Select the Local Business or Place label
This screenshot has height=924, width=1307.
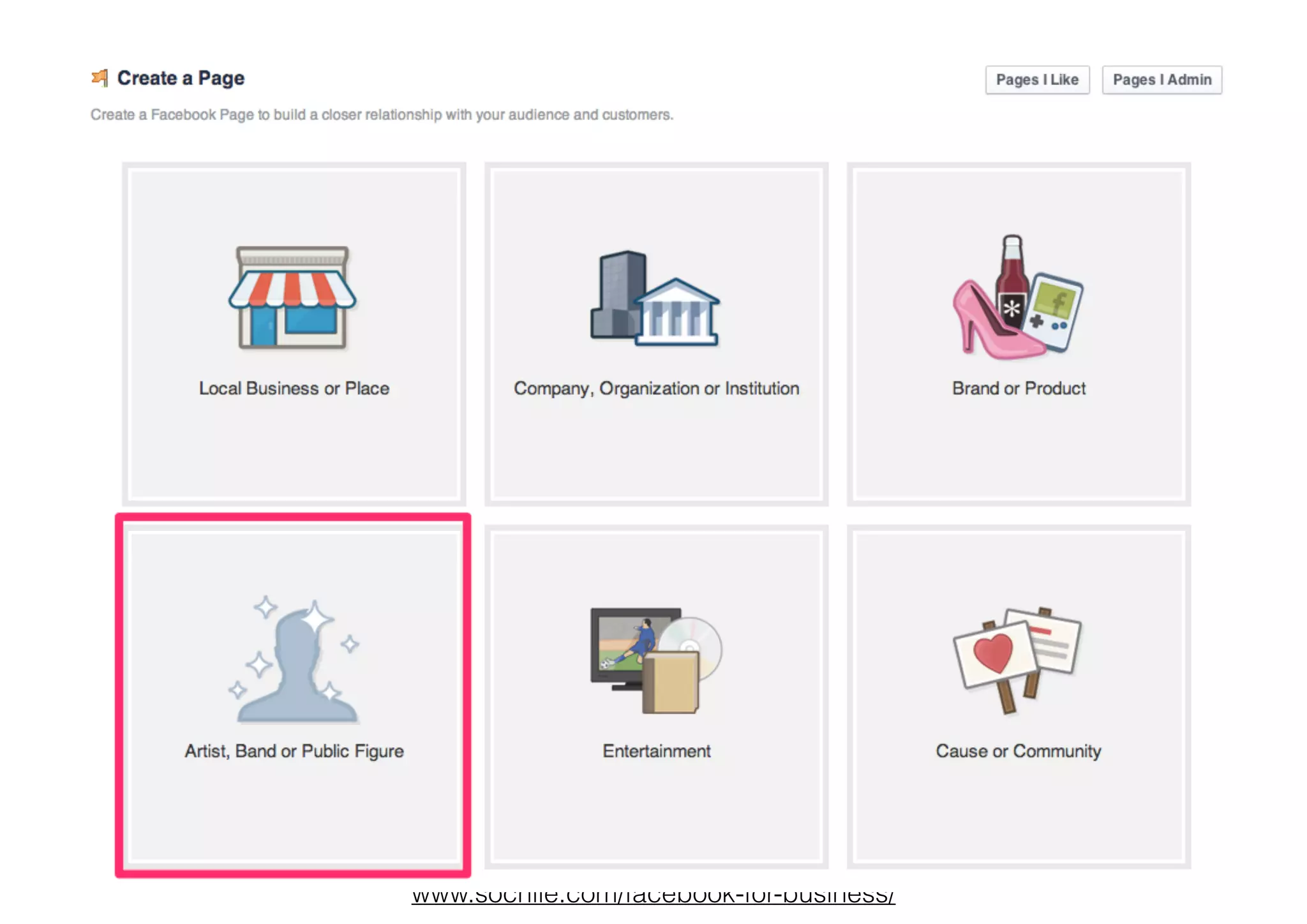[x=294, y=388]
